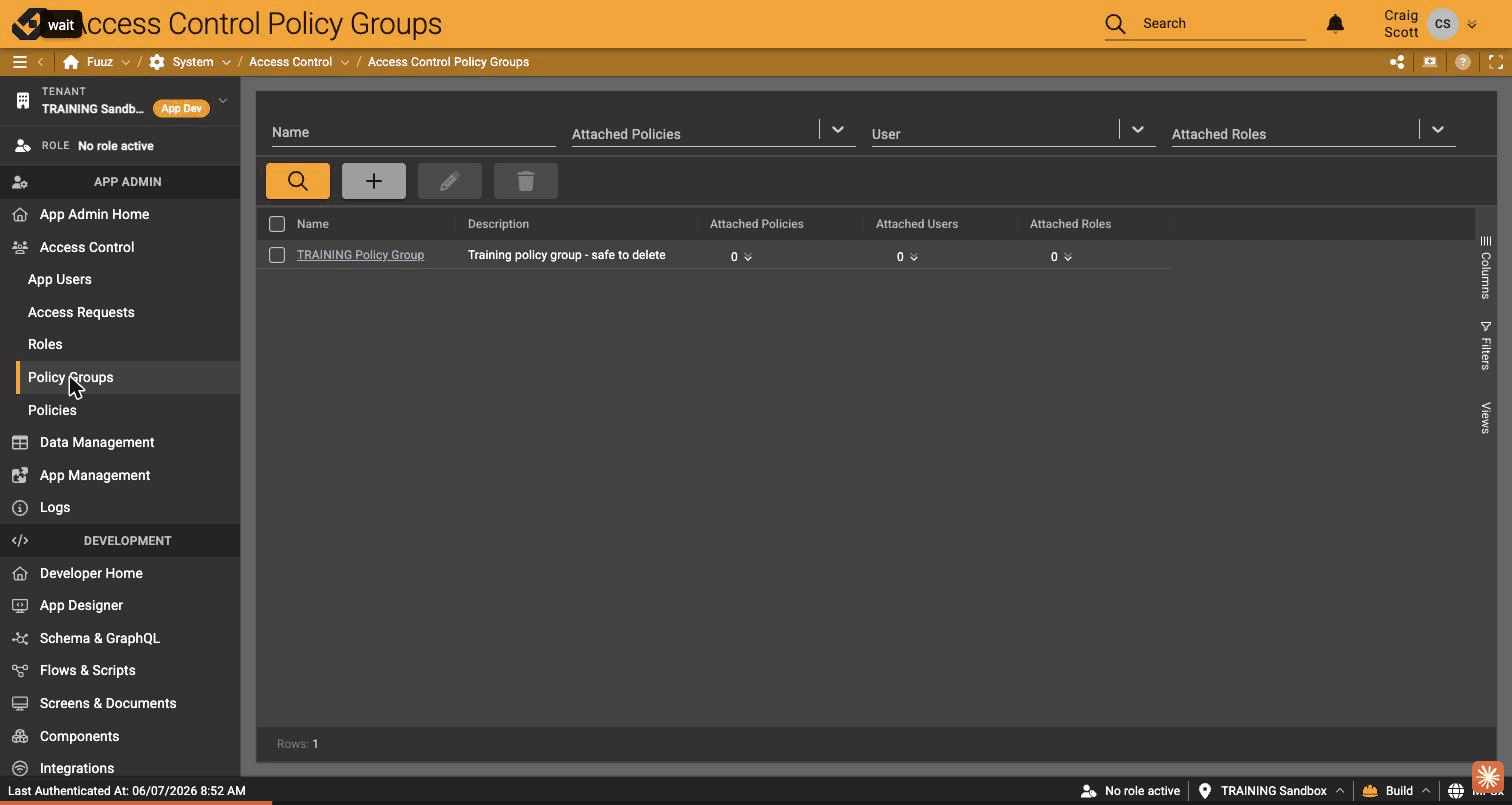Click the trash delete button

(526, 181)
